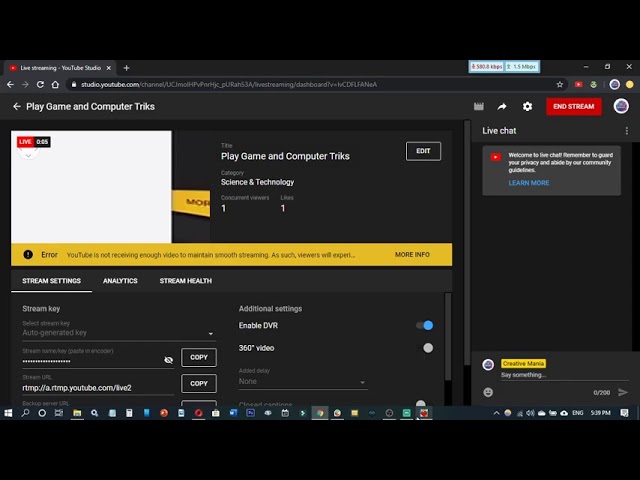
Task: Close the Live streaming - YouTube Studio tab
Action: pos(109,68)
